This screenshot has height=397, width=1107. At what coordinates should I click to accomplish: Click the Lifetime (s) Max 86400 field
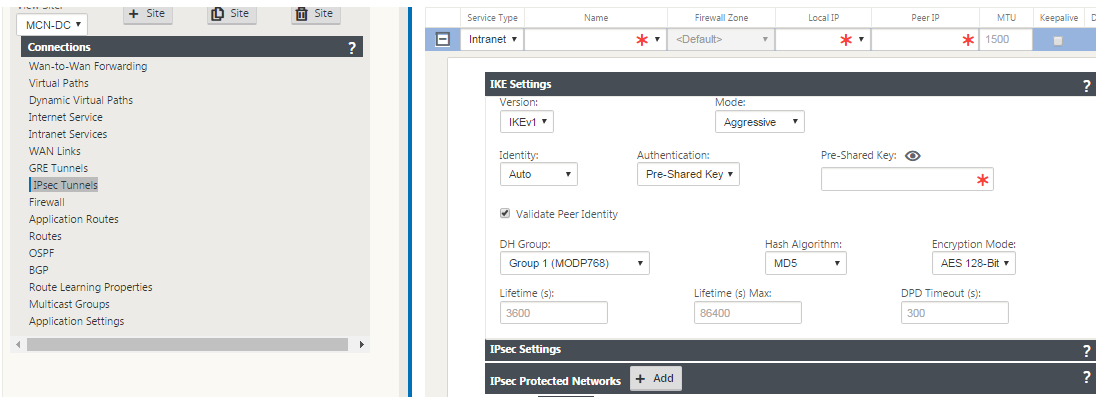748,313
